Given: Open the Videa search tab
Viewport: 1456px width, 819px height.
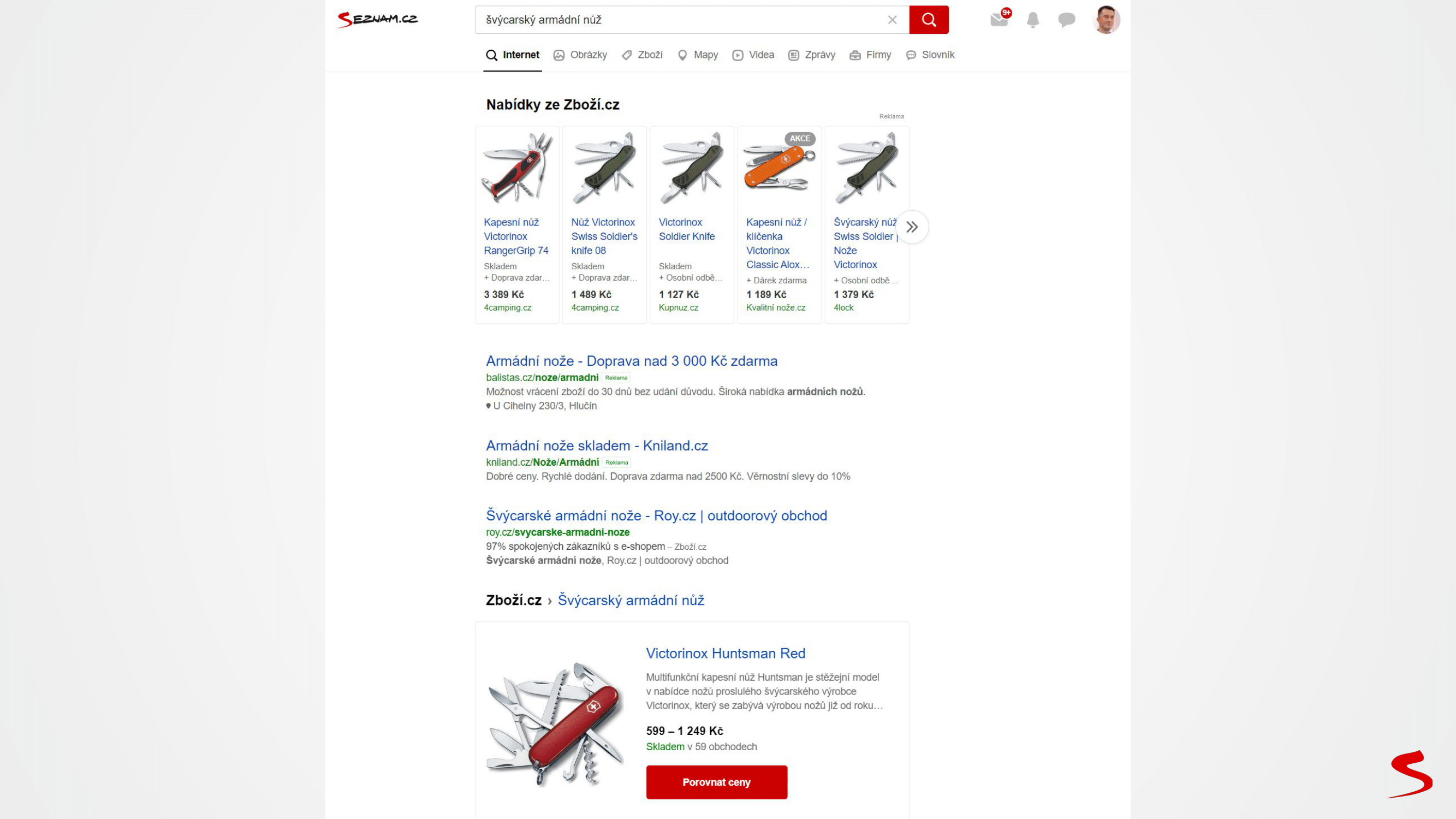Looking at the screenshot, I should [x=753, y=55].
